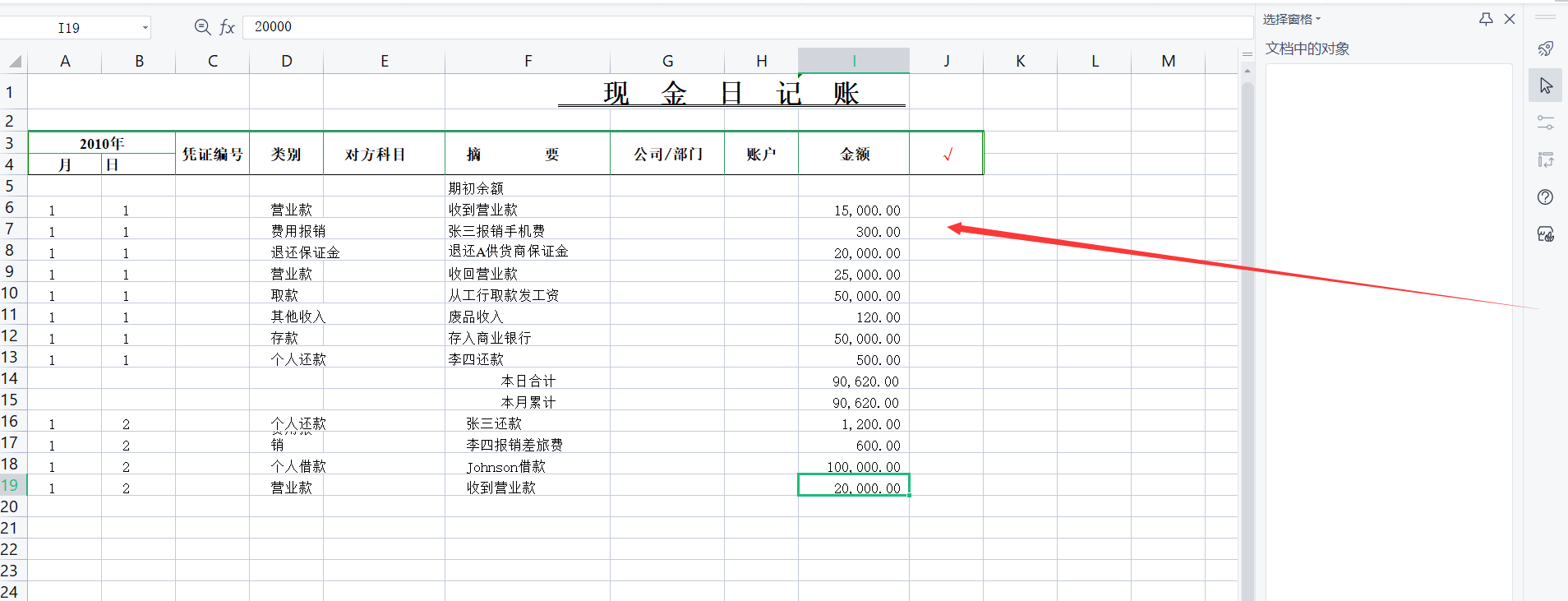
Task: Click the 退还A供货商保证金 cell
Action: coord(528,252)
